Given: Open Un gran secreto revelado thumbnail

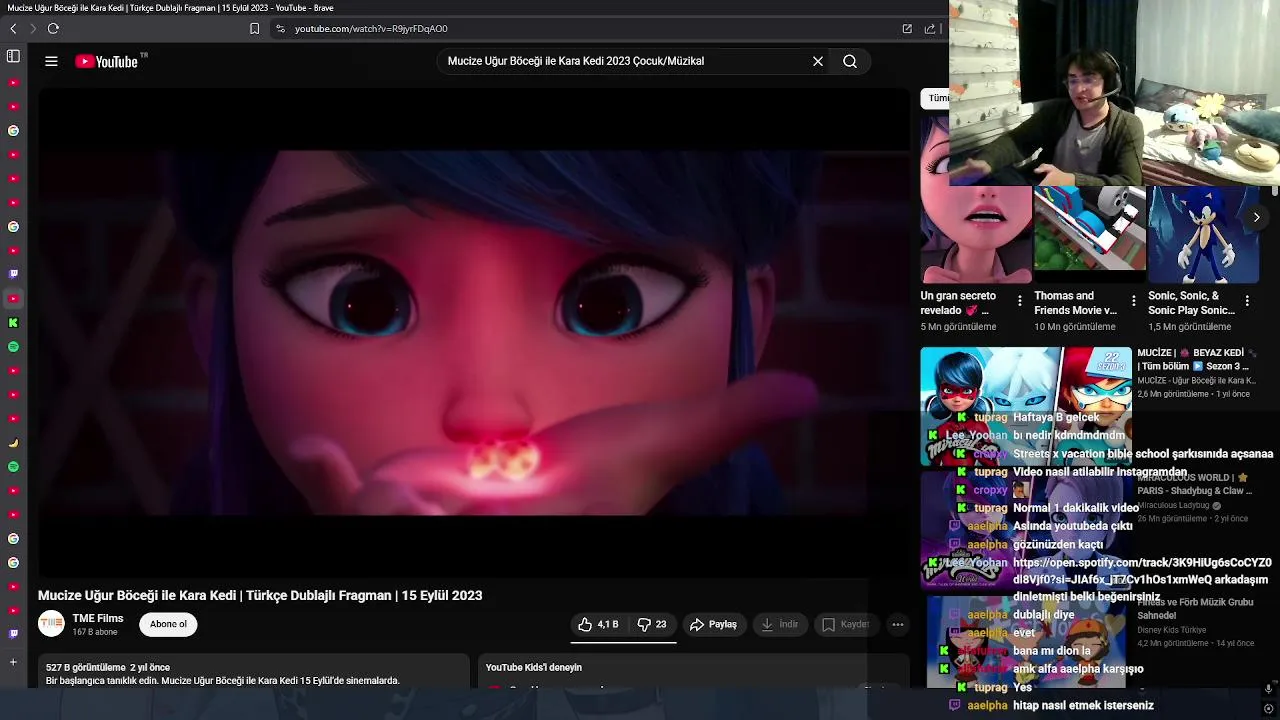Looking at the screenshot, I should (976, 234).
